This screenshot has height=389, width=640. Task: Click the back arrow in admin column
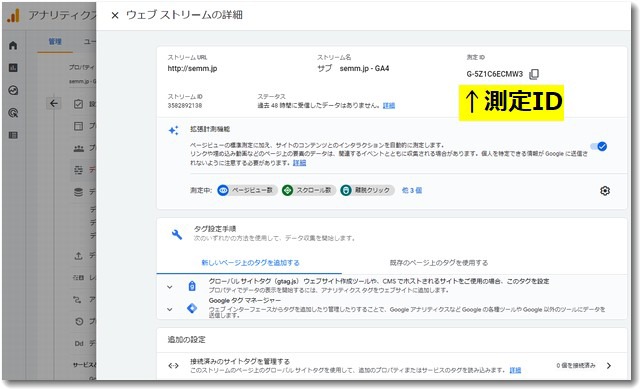pos(53,103)
